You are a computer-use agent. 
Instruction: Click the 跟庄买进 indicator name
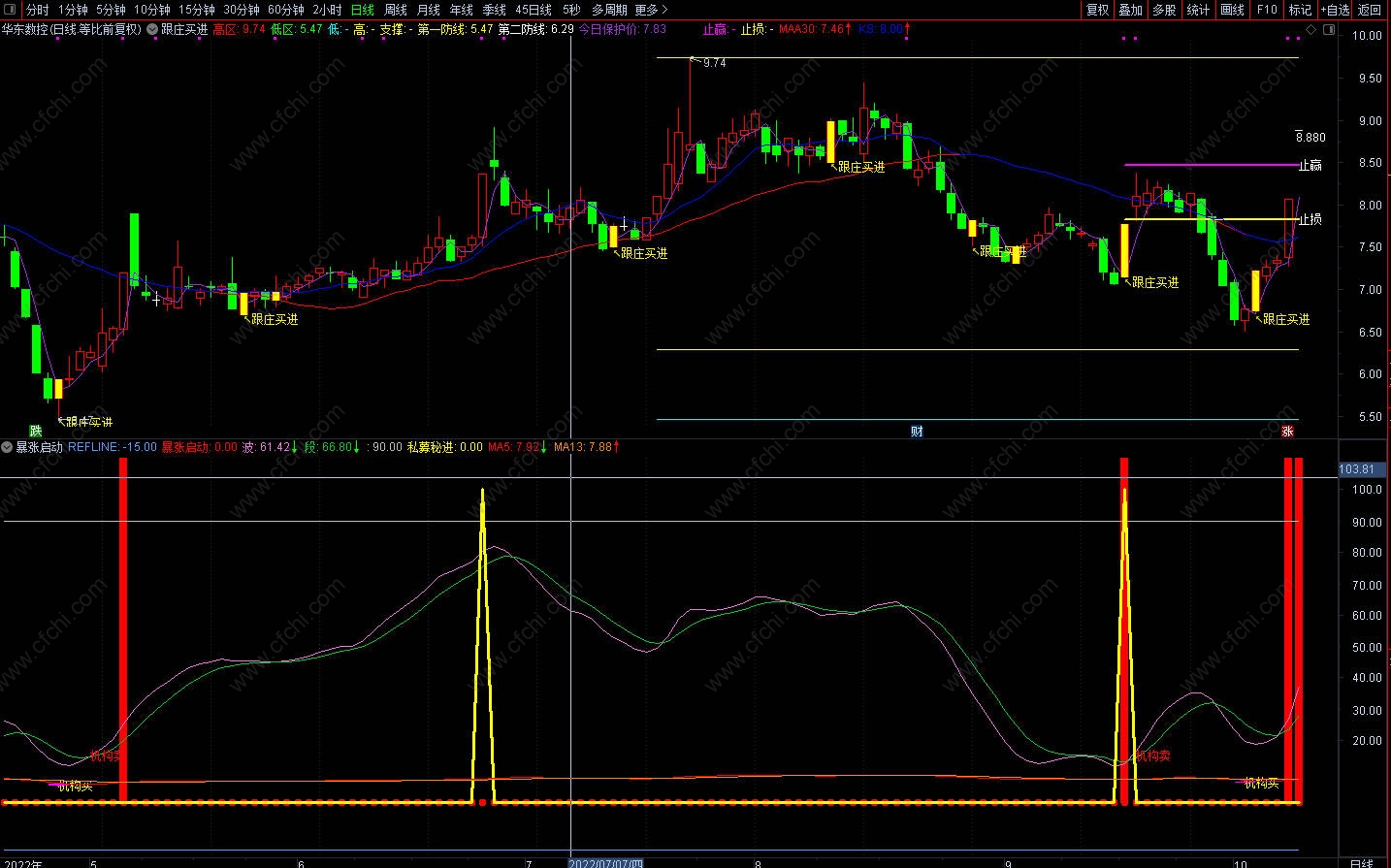click(184, 29)
